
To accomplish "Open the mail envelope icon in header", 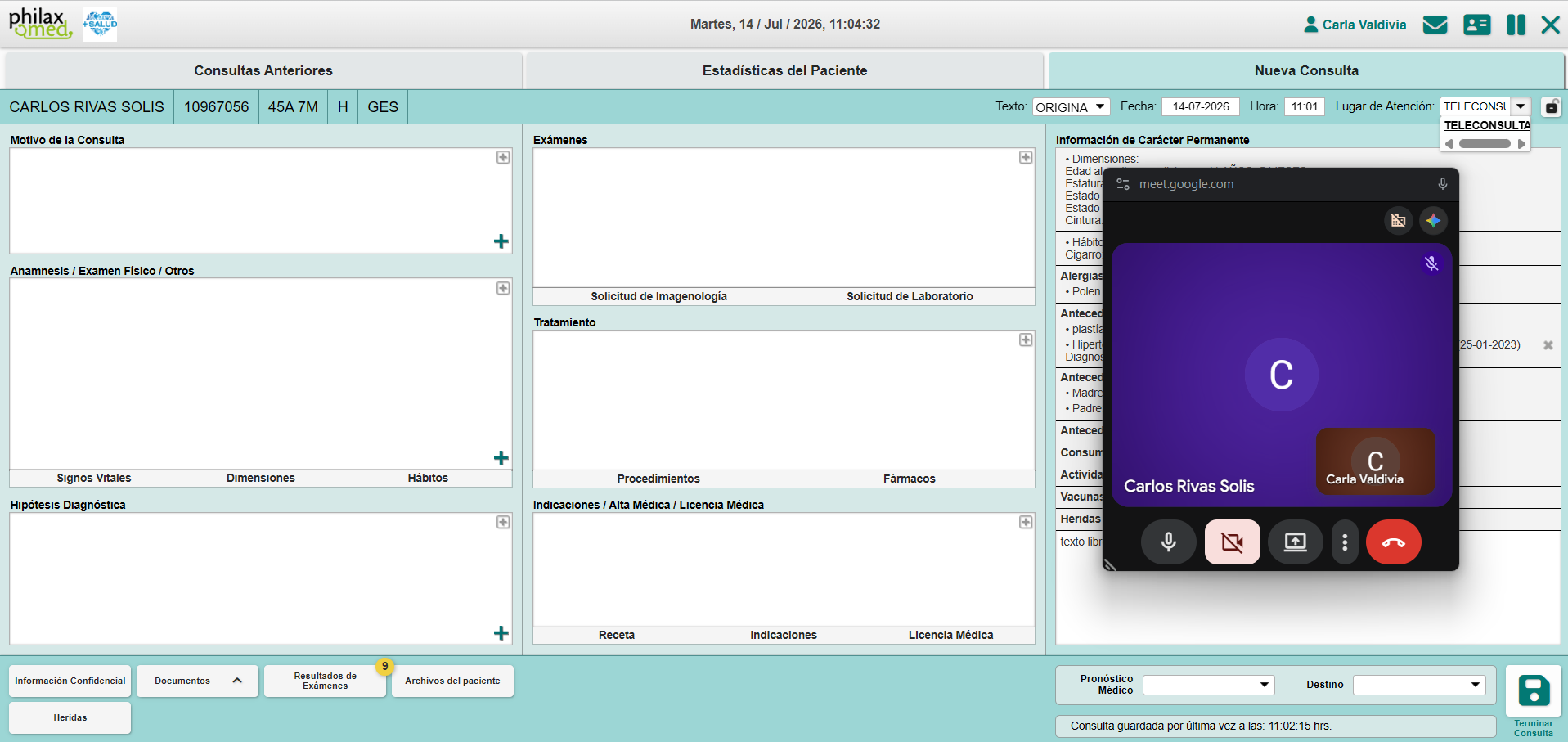I will tap(1435, 25).
